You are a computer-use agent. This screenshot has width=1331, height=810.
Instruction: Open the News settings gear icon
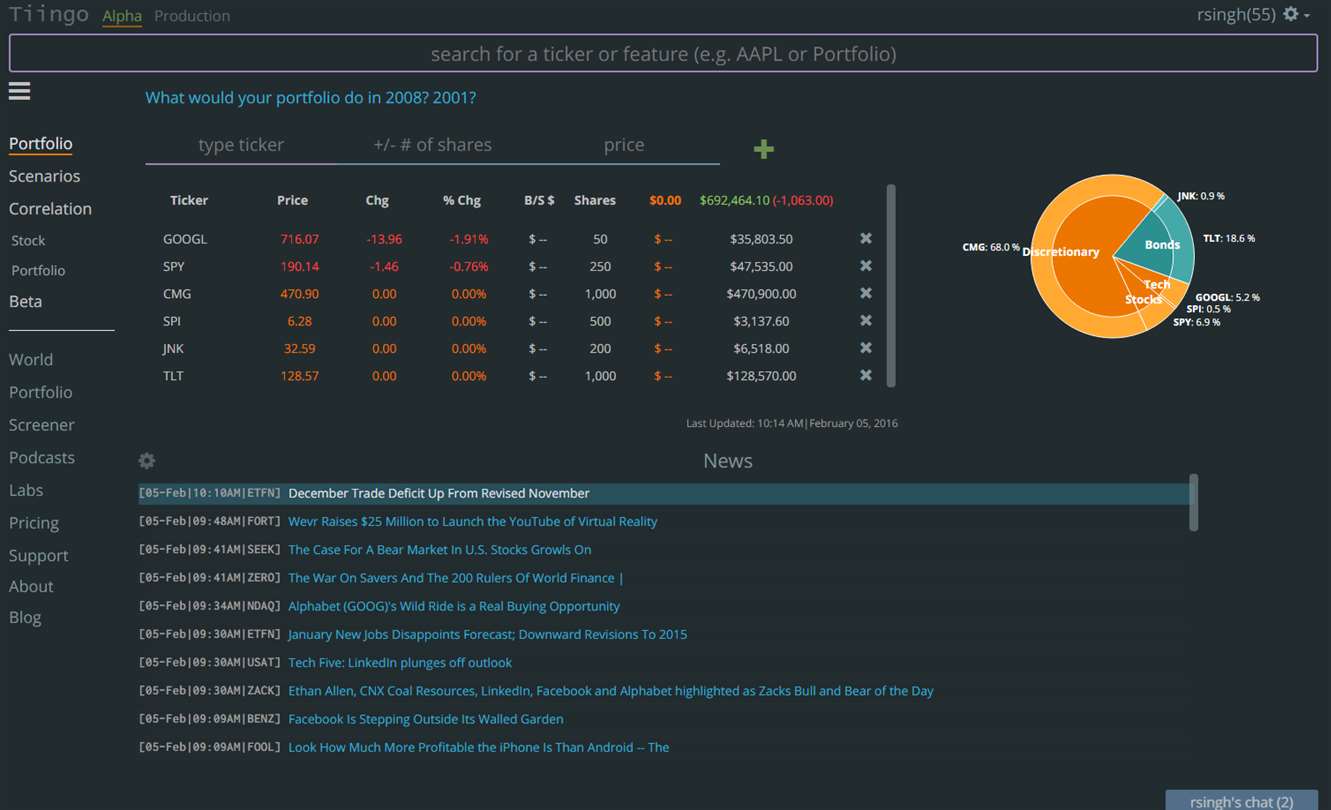point(147,461)
